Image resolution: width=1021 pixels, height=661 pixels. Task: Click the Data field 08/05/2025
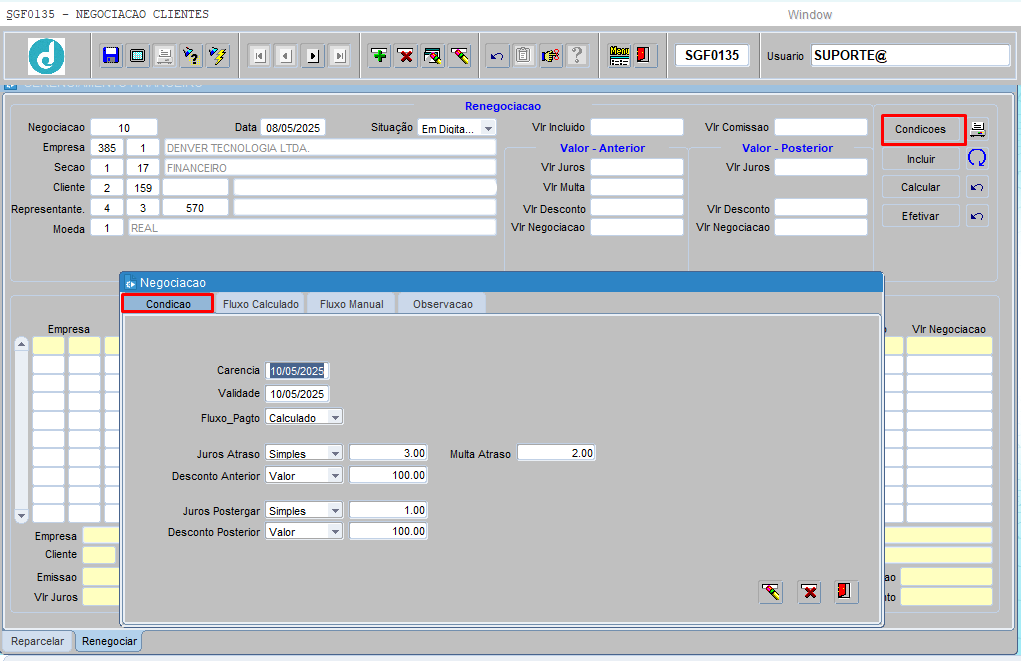click(292, 128)
